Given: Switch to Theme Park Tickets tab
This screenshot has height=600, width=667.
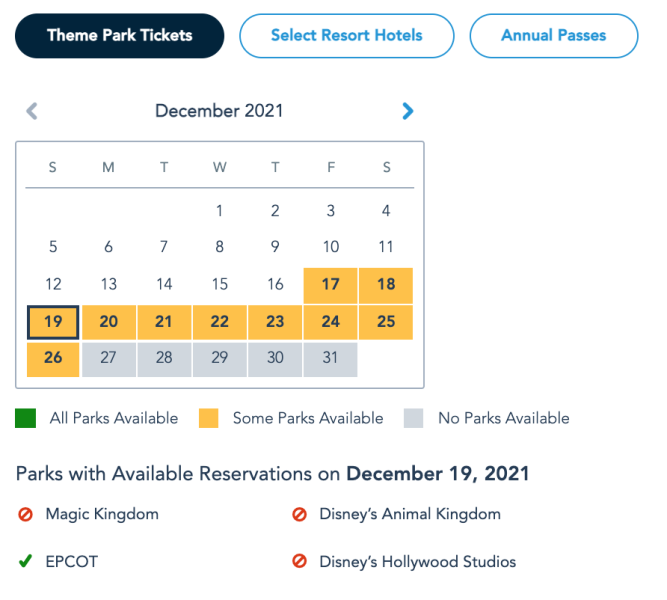Looking at the screenshot, I should click(120, 36).
